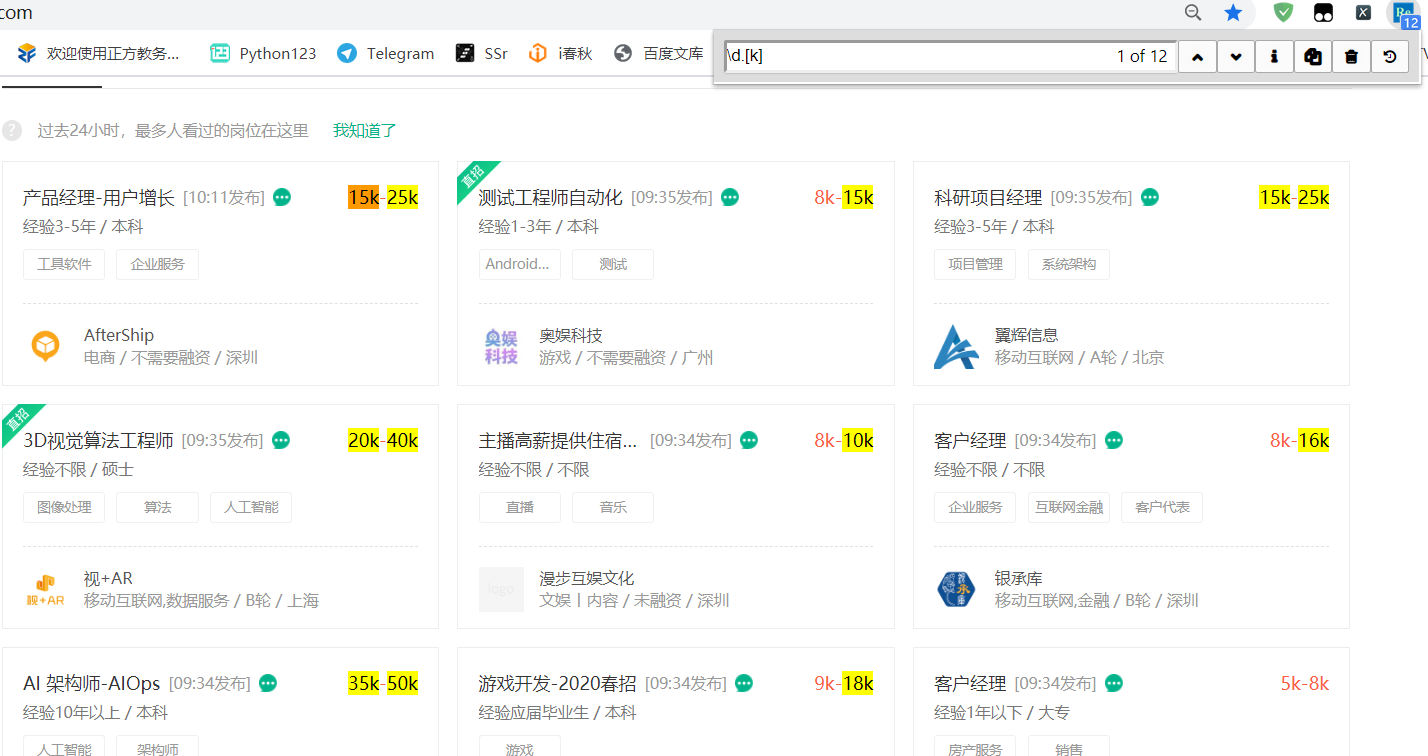
Task: Dismiss the tip by clicking 我知道了
Action: coord(365,130)
